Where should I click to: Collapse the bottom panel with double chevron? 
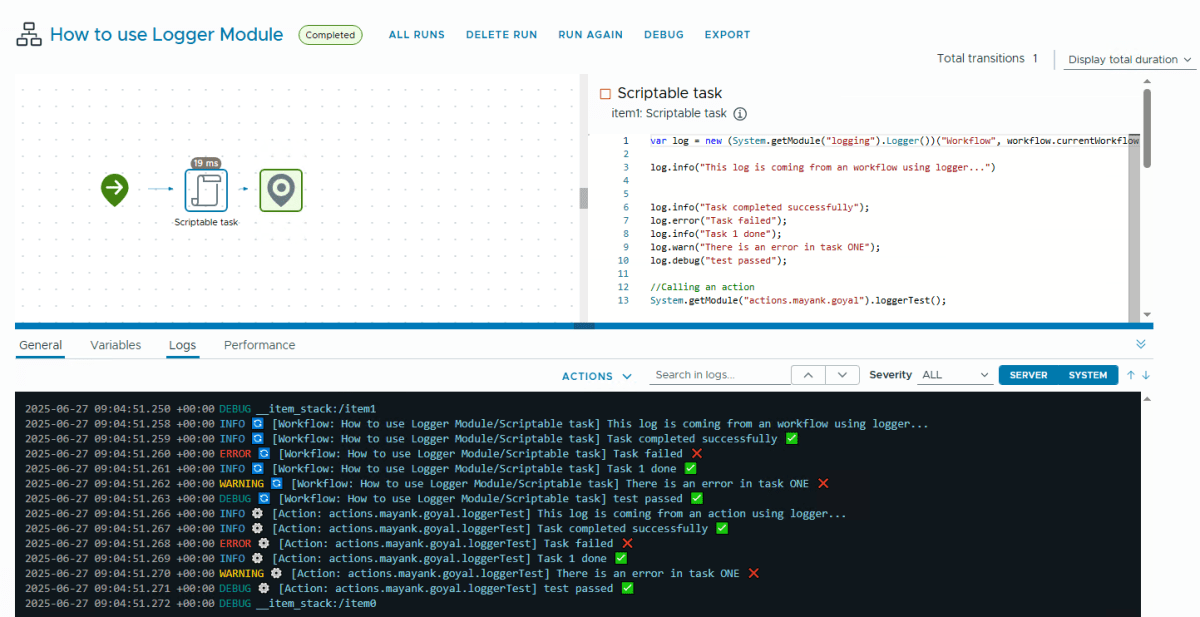[x=1141, y=344]
